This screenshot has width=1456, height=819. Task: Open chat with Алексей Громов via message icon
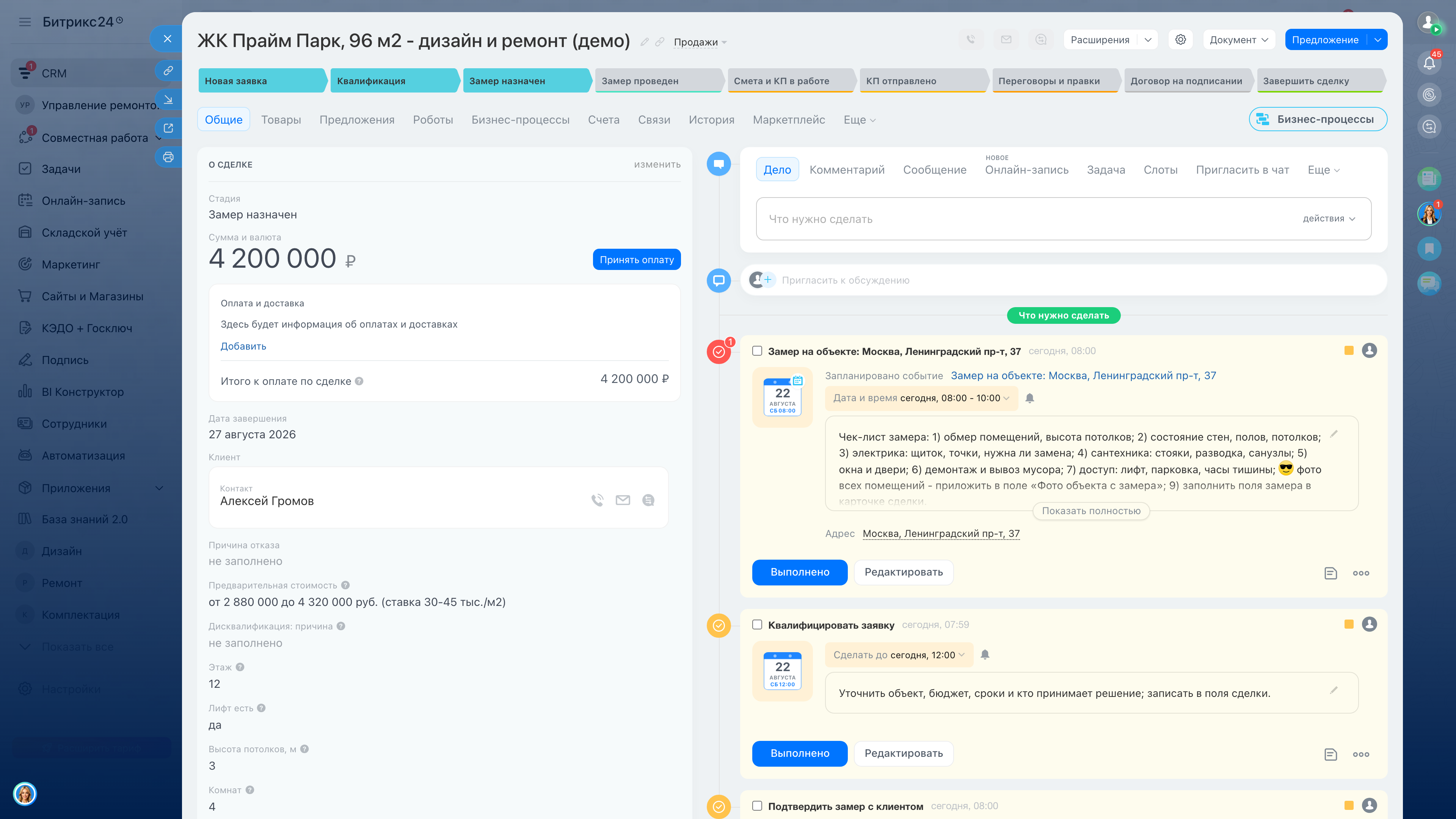(648, 500)
